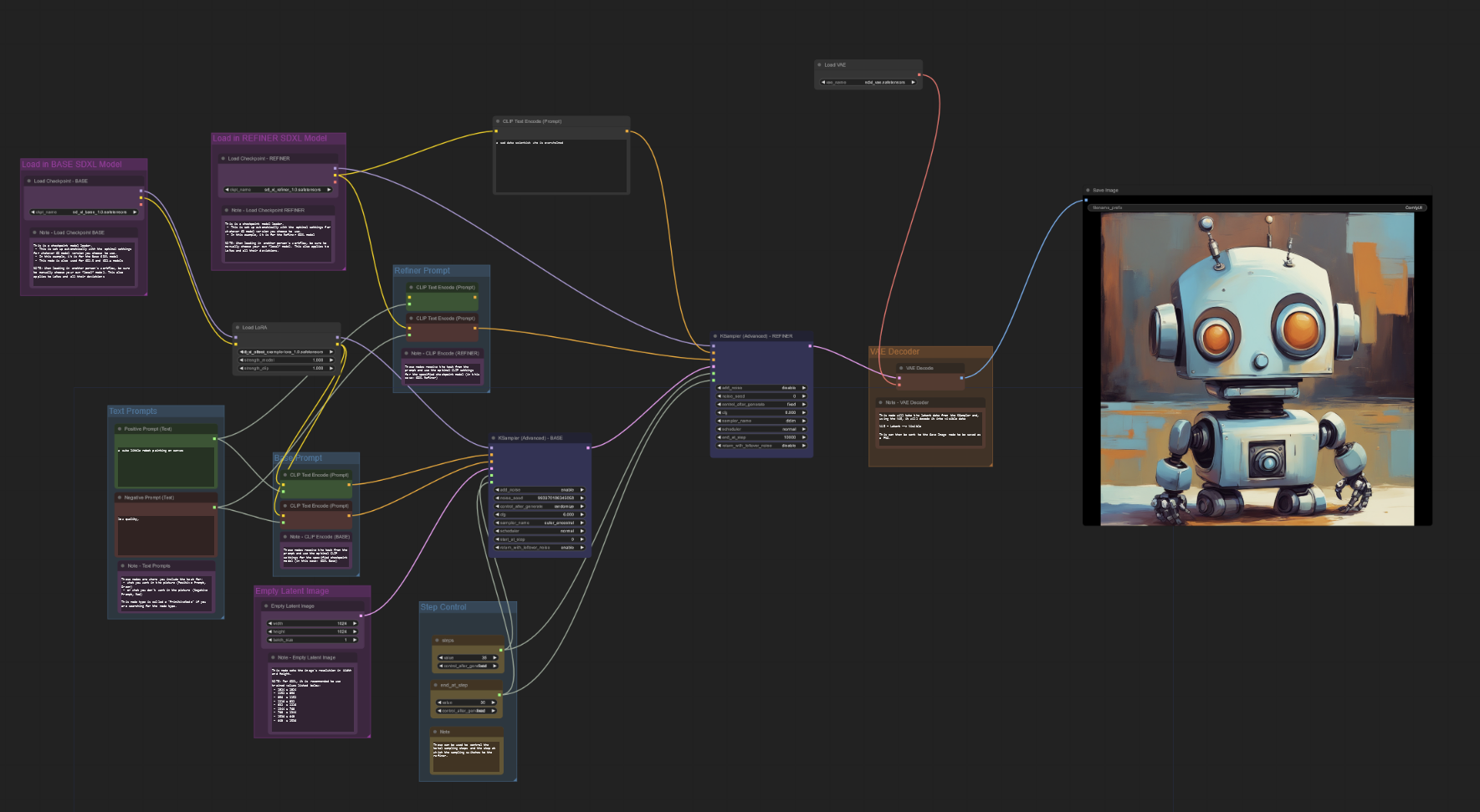Image resolution: width=1480 pixels, height=812 pixels.
Task: Open ckpt_name dropdown in Load Checkpoint - BASE
Action: point(84,212)
